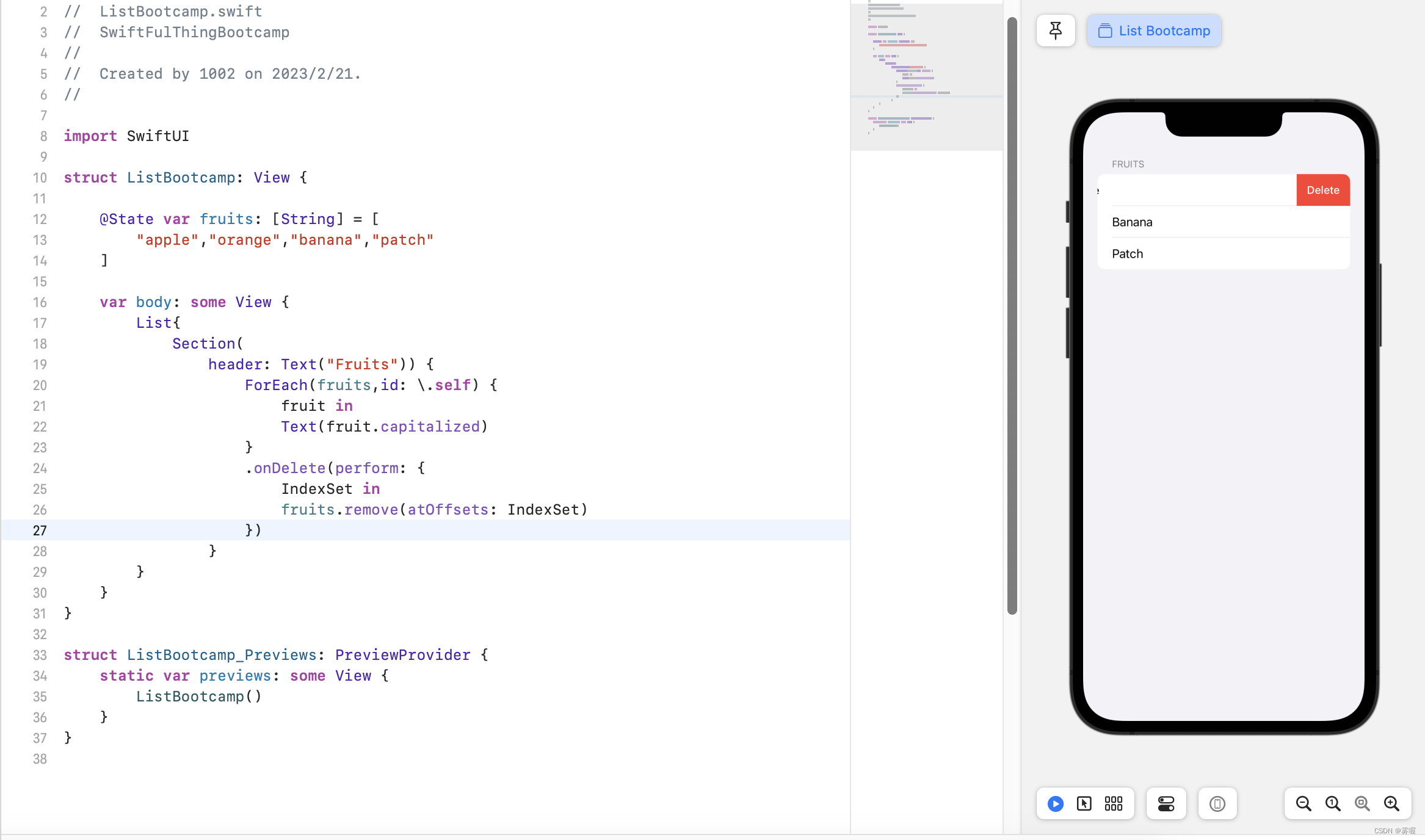The image size is (1425, 840).
Task: Click 'body' property on line 16
Action: point(154,302)
